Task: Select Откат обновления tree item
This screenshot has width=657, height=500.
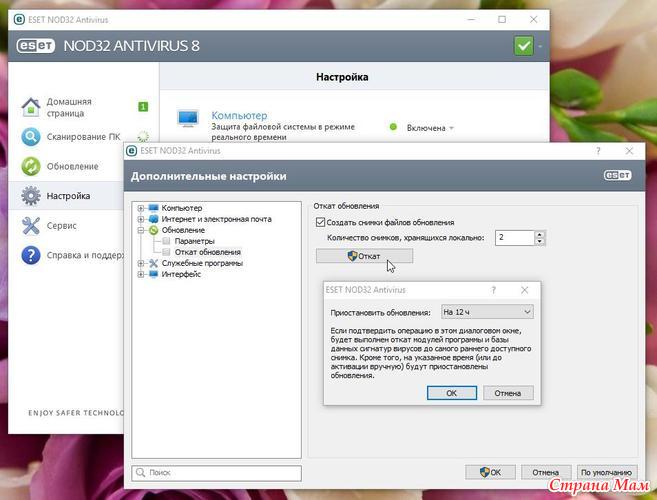Action: tap(207, 252)
